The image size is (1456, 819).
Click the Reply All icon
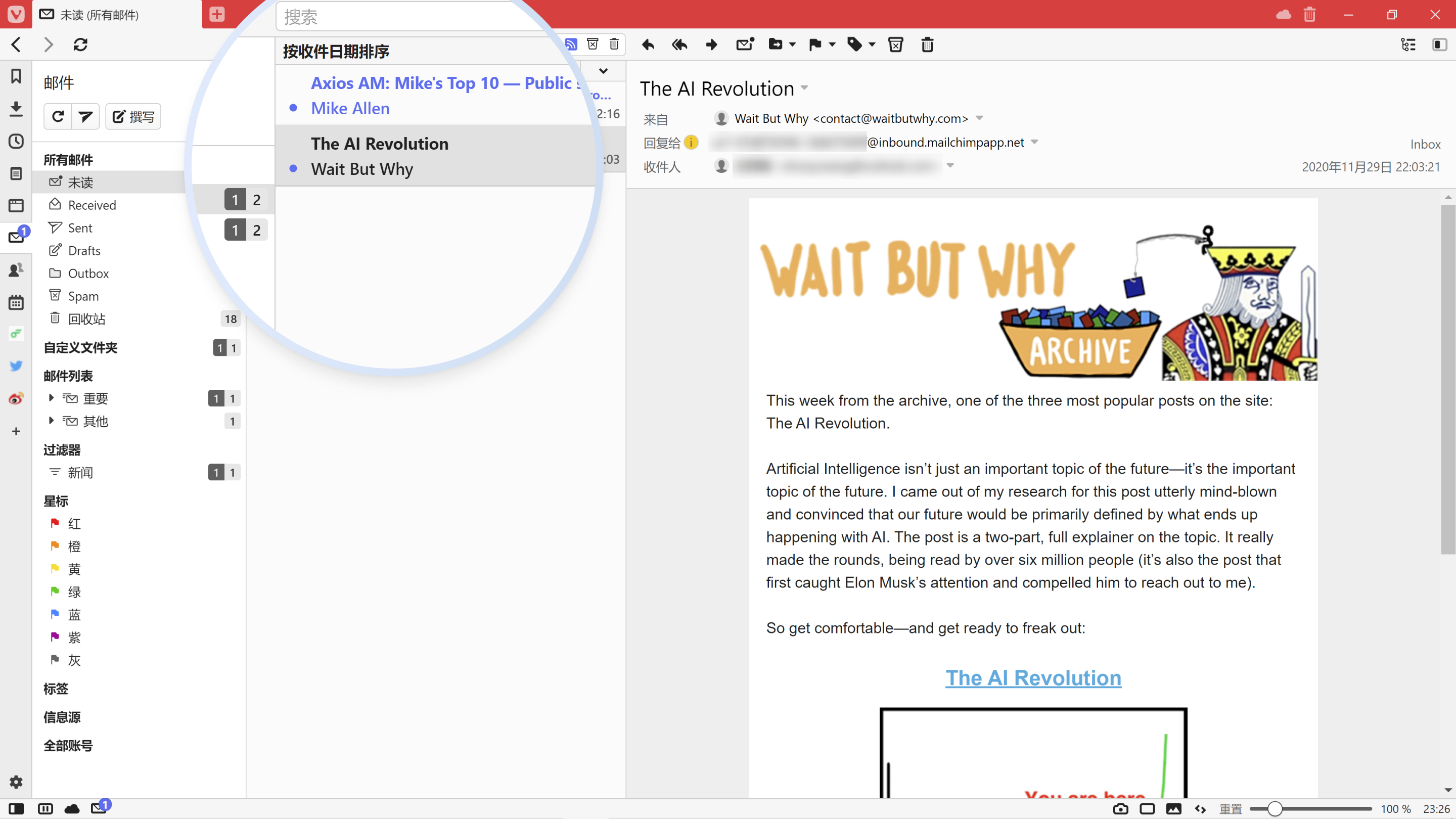(x=679, y=44)
